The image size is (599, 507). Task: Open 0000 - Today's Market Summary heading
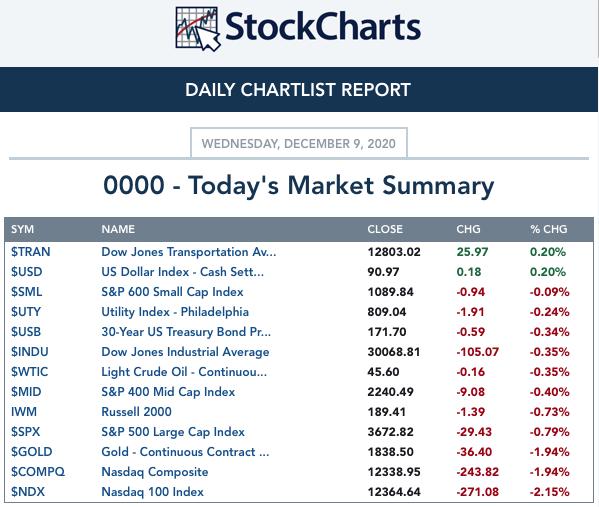coord(299,186)
